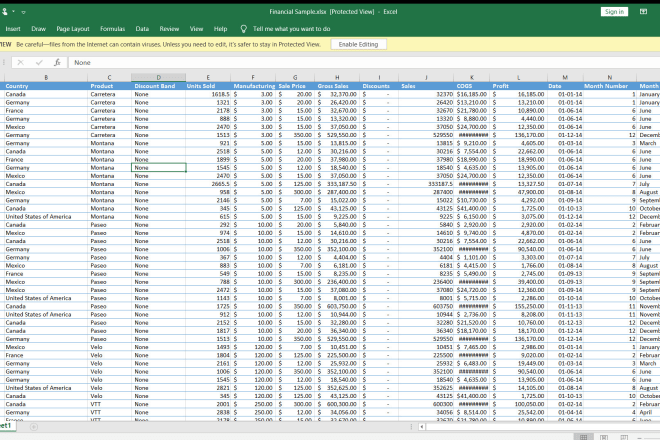
Task: Select sales cell 287400
Action: 426,192
